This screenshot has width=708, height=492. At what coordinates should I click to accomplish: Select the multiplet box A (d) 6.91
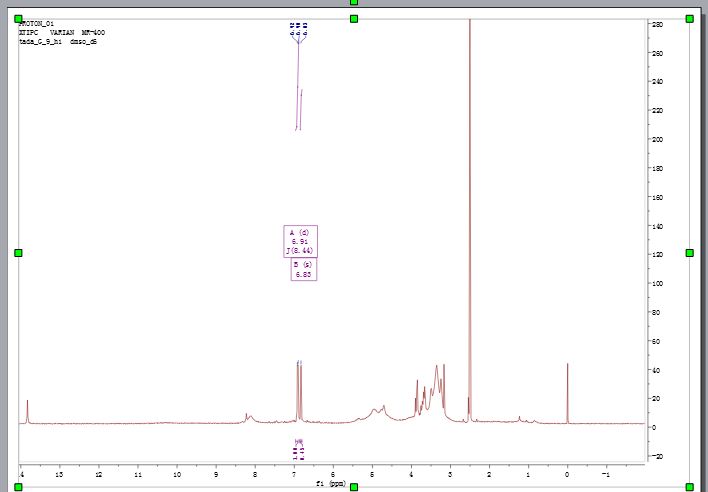click(x=300, y=241)
